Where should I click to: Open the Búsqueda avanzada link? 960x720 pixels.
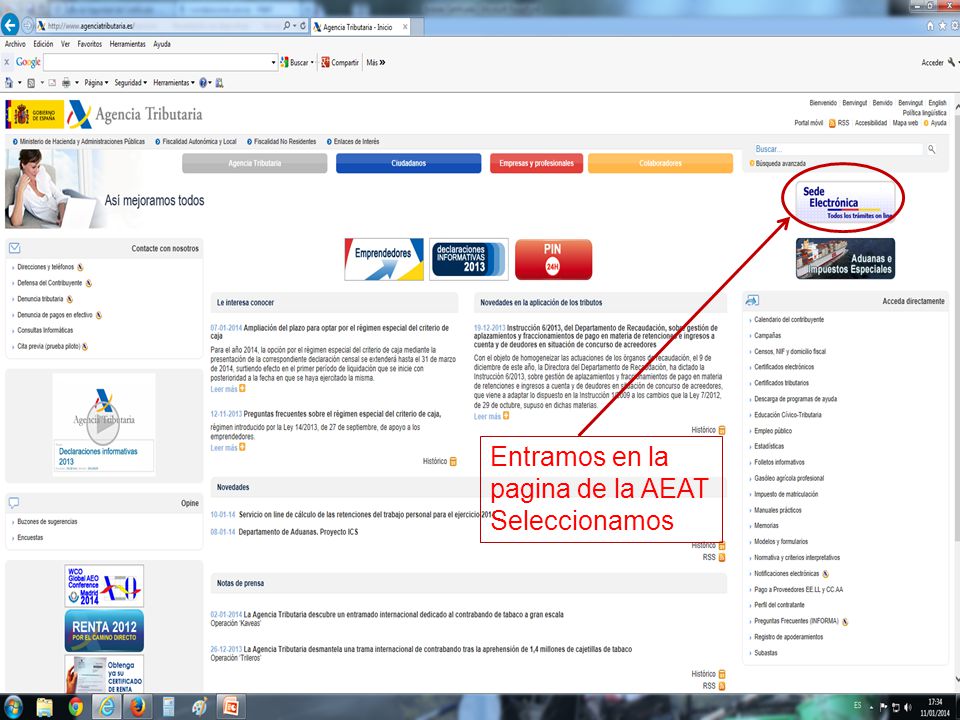780,163
